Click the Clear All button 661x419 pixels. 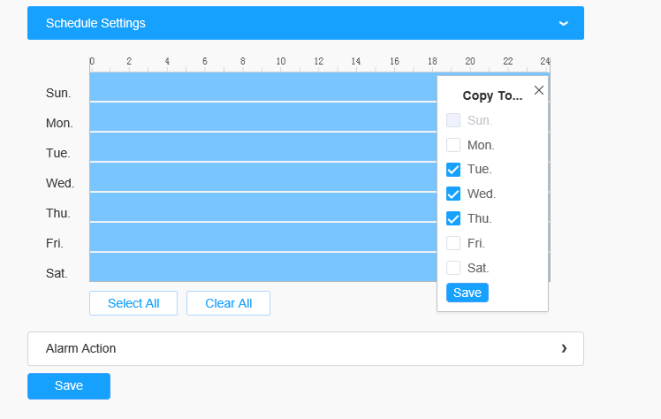pyautogui.click(x=228, y=303)
